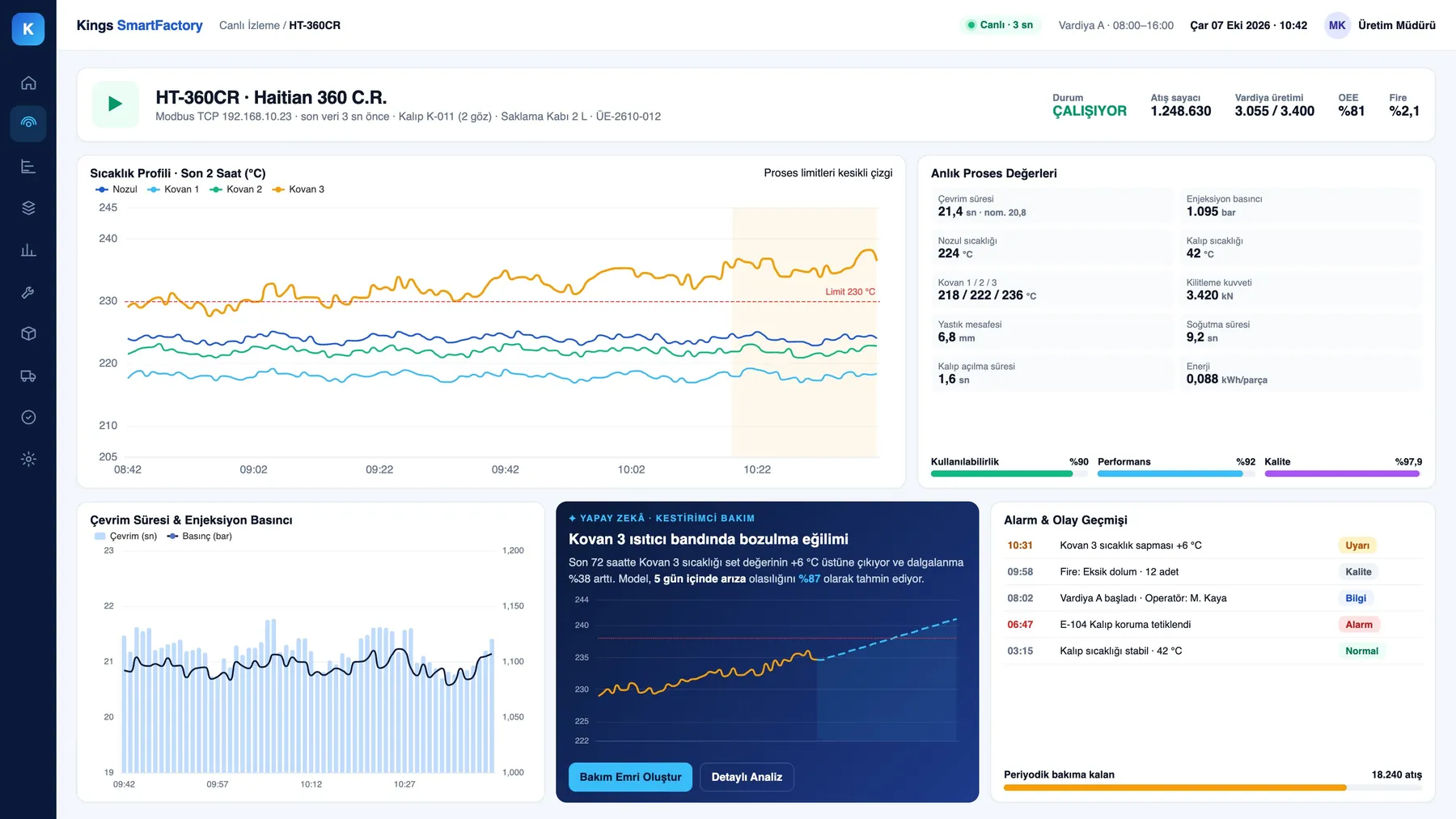Screen dimensions: 1456x819
Task: Click the Bakım Emri Oluştur button
Action: (x=630, y=777)
